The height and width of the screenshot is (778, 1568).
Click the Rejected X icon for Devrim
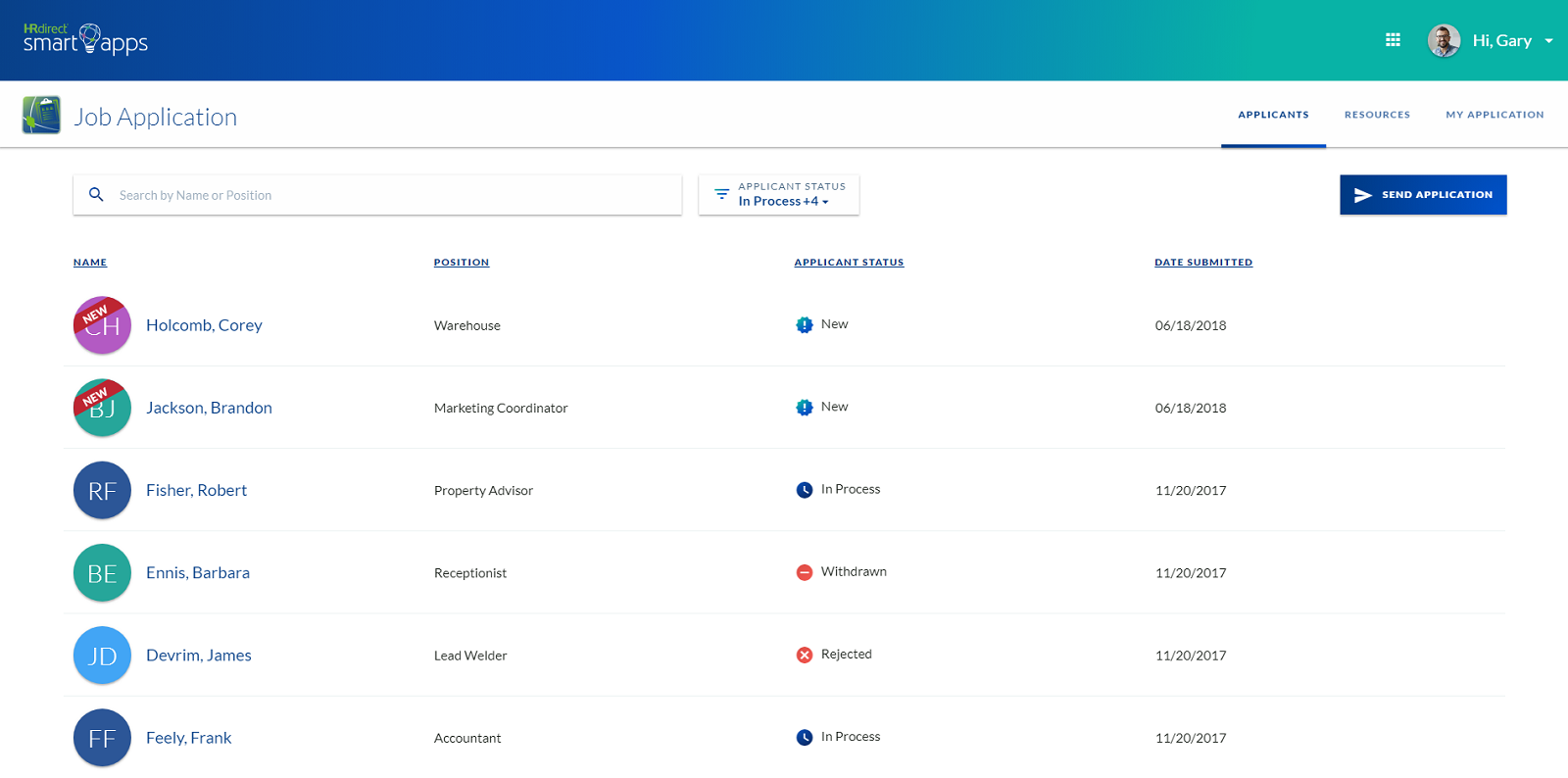(x=805, y=655)
